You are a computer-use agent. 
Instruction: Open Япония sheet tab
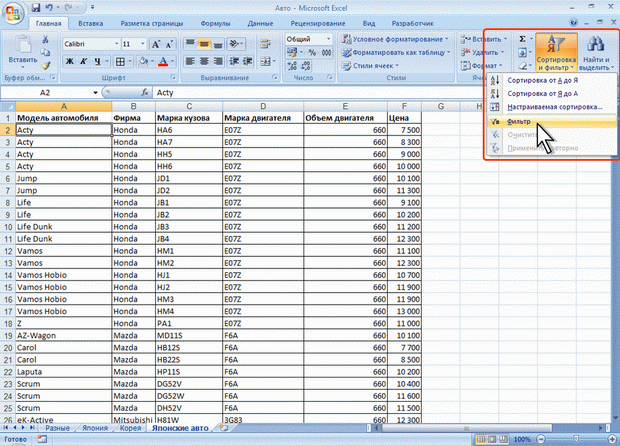click(95, 428)
